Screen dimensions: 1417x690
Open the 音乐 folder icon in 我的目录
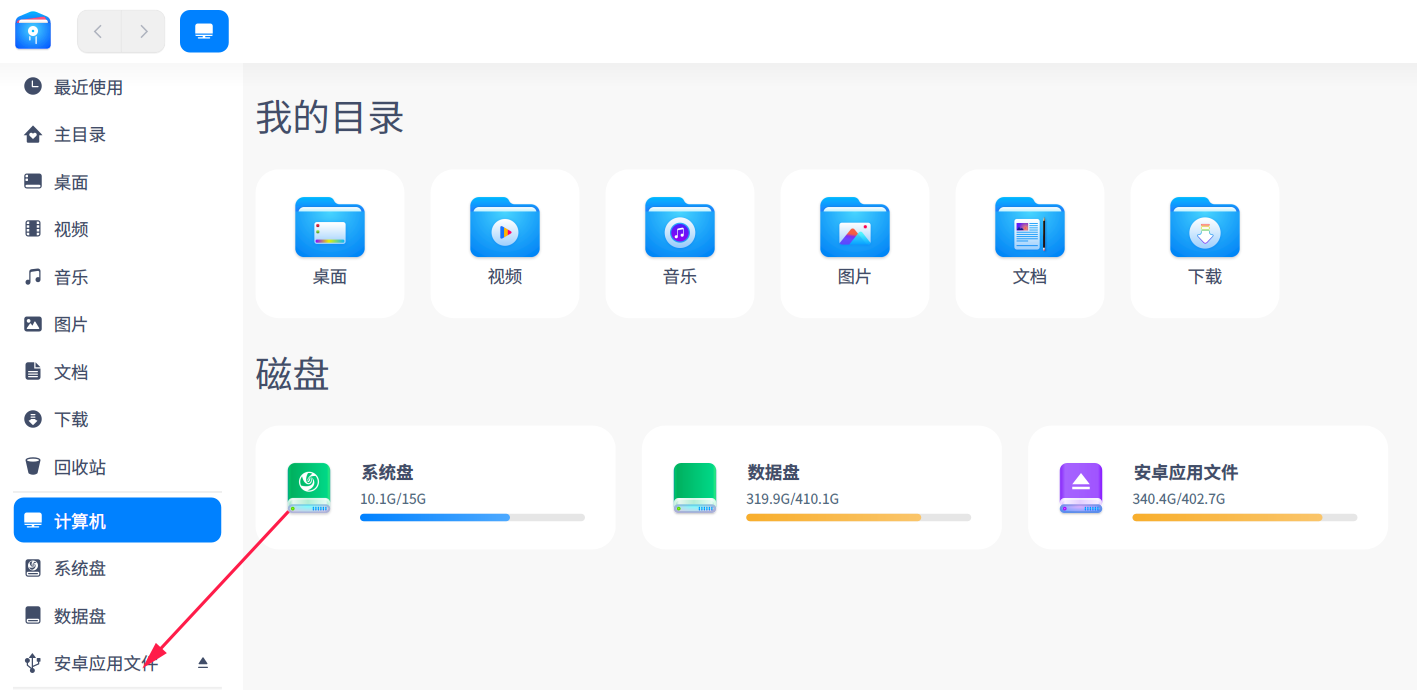[680, 227]
